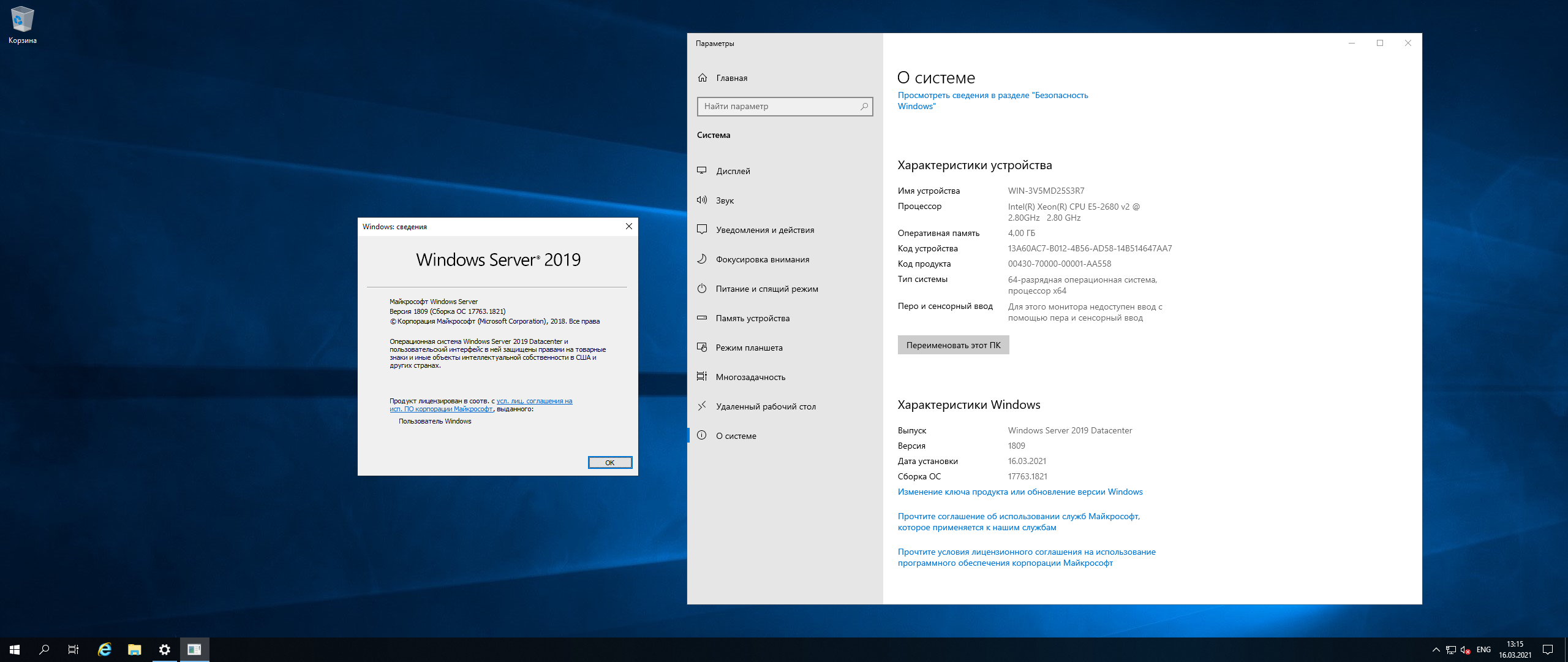Click OS build value 17763.1821 in Settings

click(1028, 477)
